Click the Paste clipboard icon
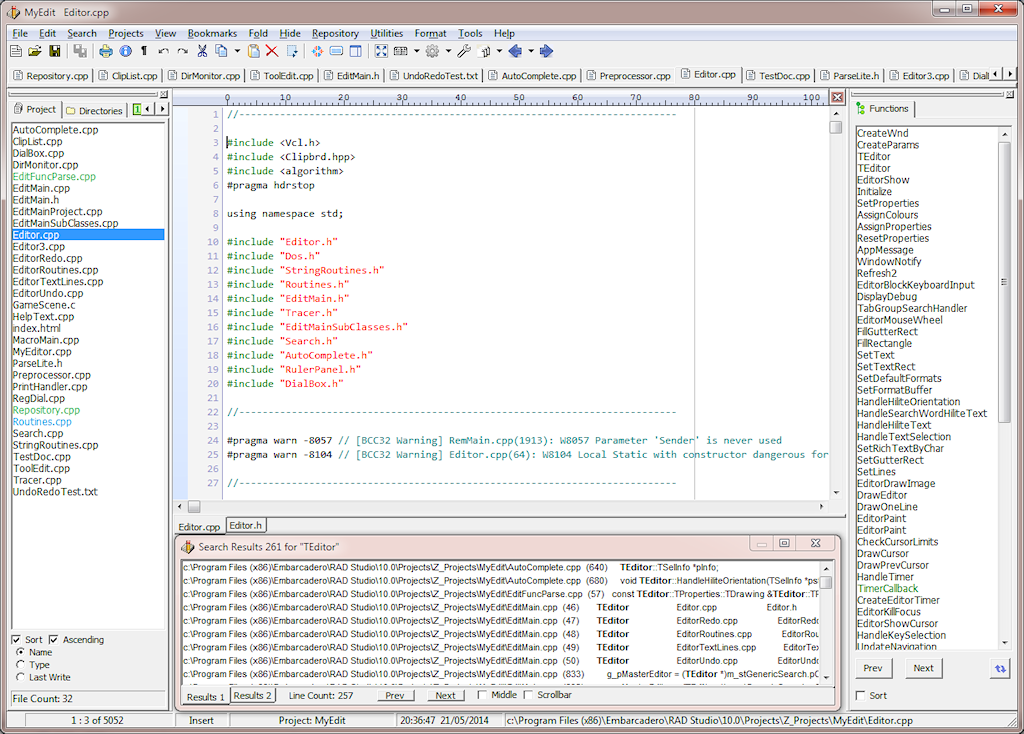Image resolution: width=1024 pixels, height=734 pixels. pyautogui.click(x=254, y=51)
